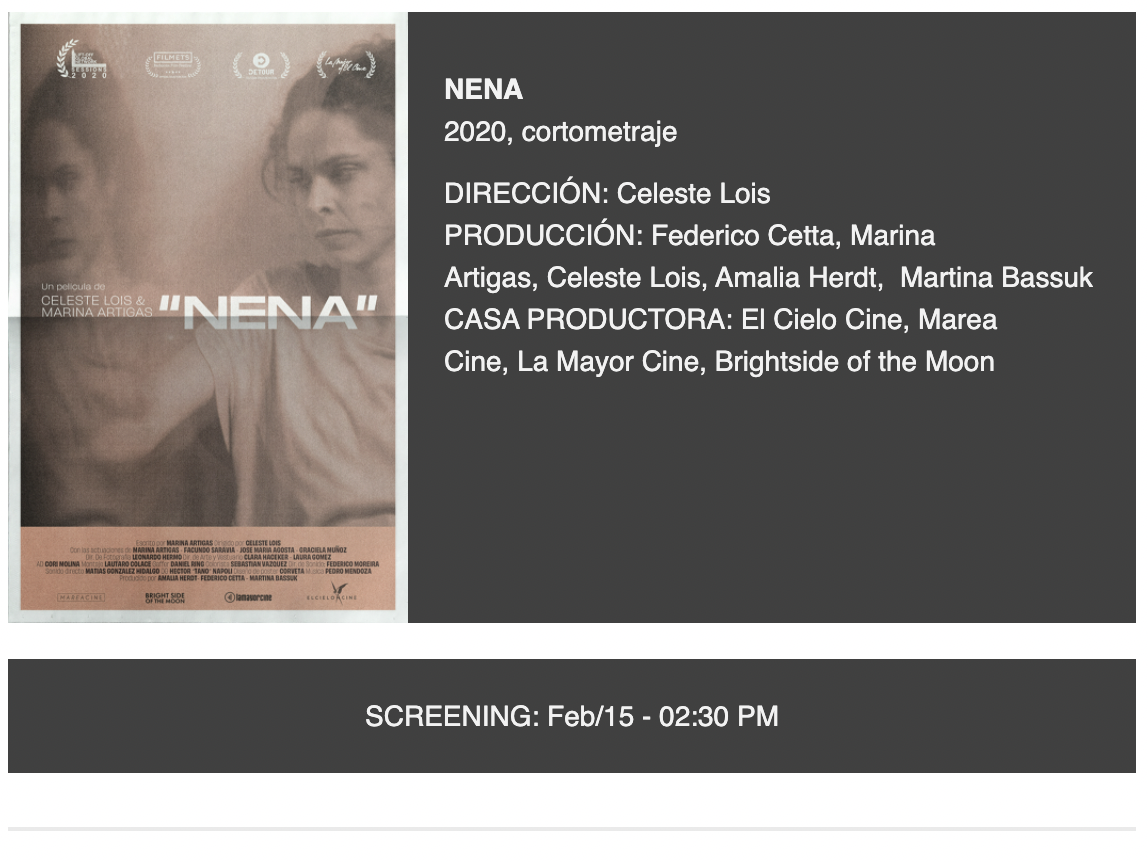
Task: Click "Celeste Lois & Marina Artigas" poster credit
Action: pyautogui.click(x=97, y=306)
